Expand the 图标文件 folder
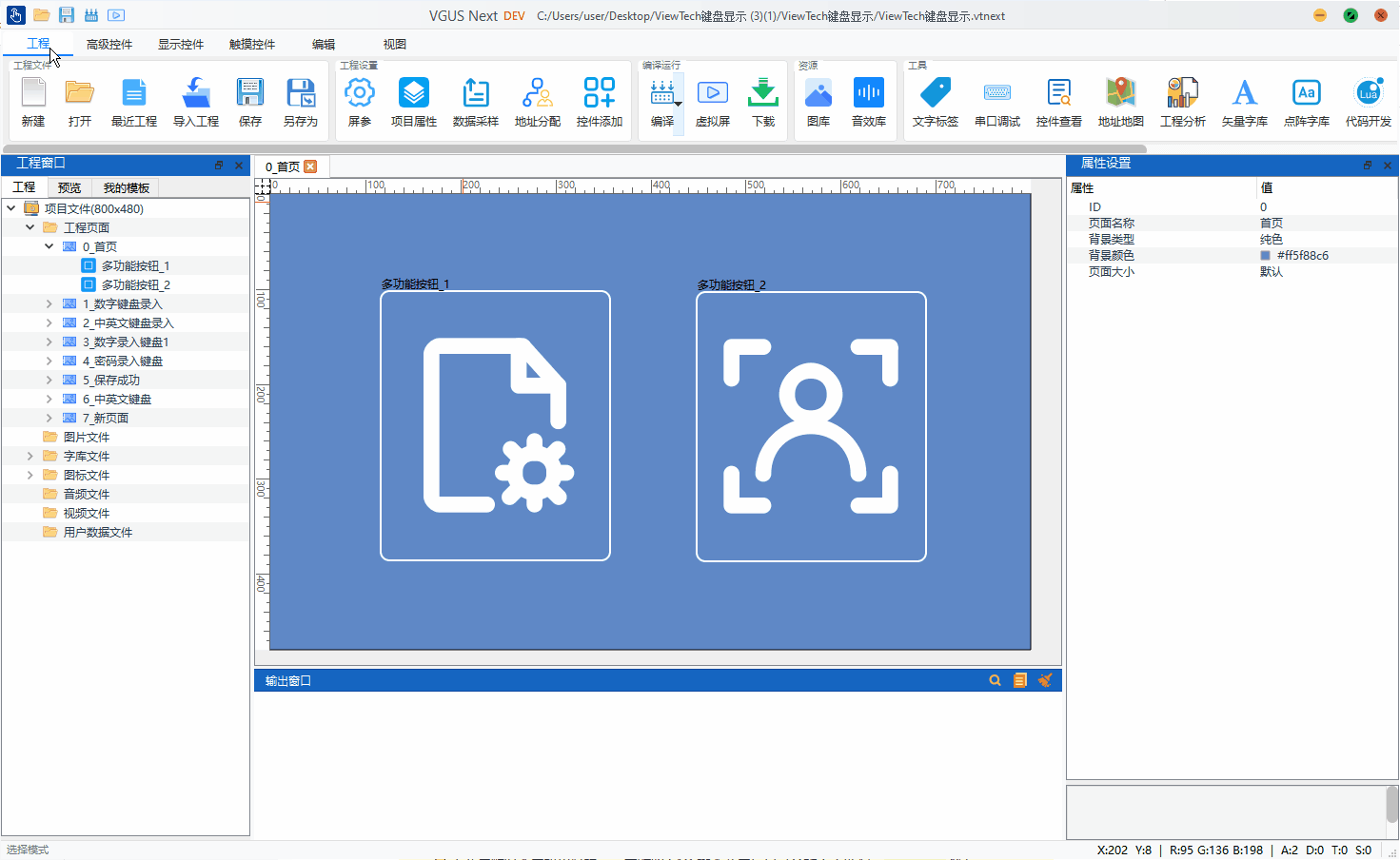Screen dimensions: 1400x860 (x=30, y=475)
